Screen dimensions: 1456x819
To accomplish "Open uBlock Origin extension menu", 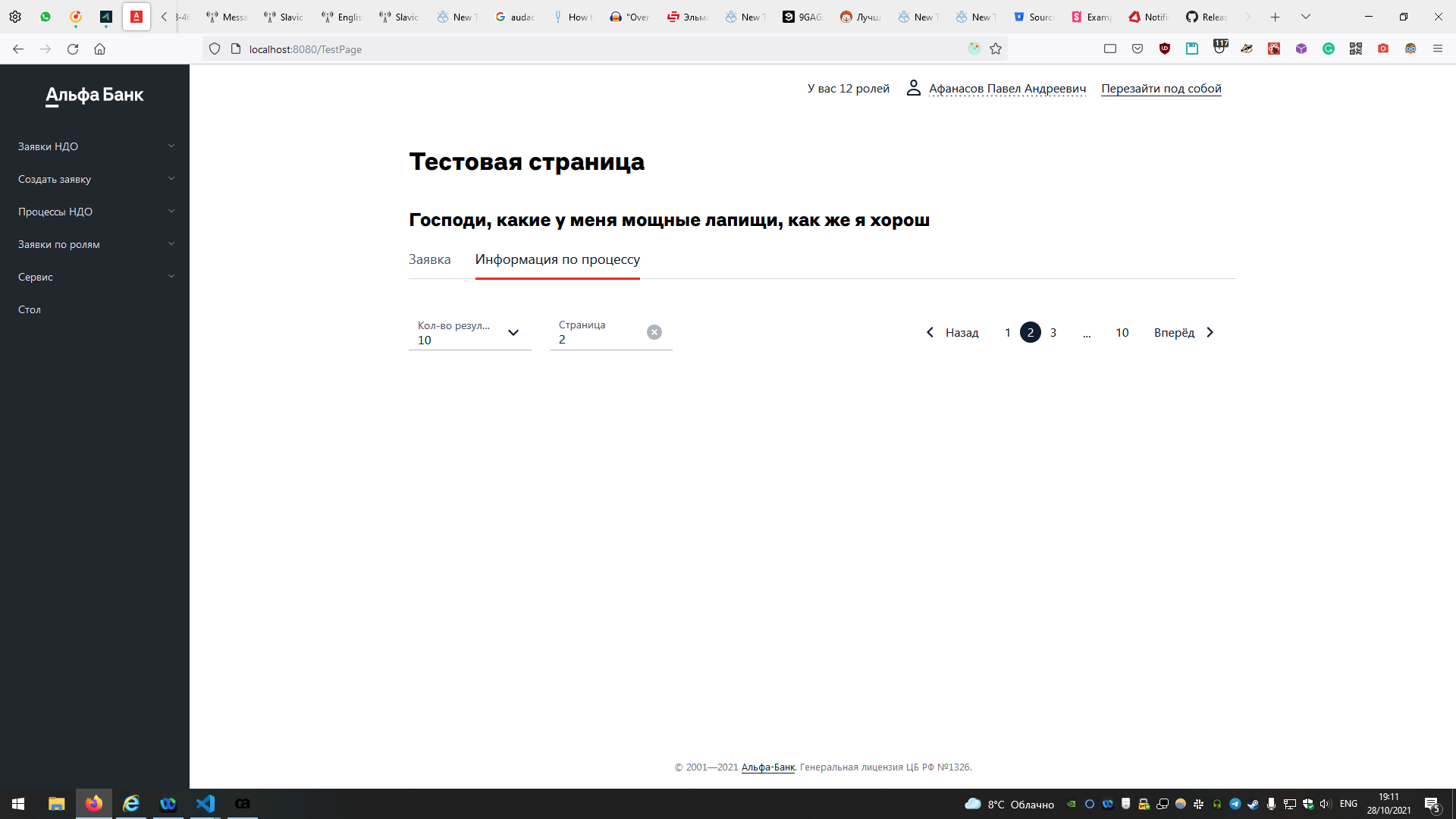I will tap(1164, 49).
